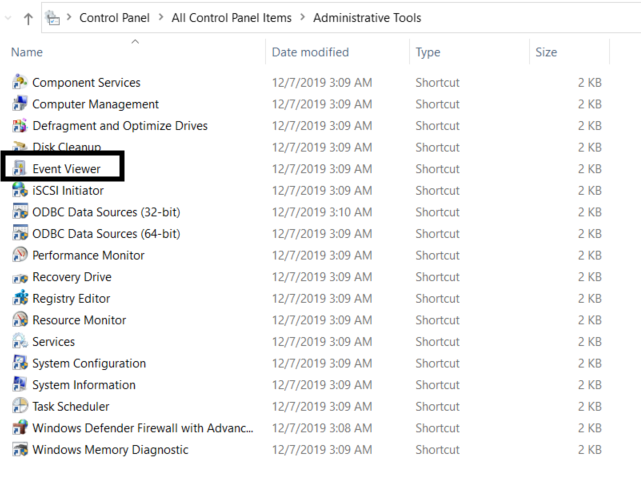Click the iSCSI Initiator icon
This screenshot has height=500, width=641.
pos(20,190)
